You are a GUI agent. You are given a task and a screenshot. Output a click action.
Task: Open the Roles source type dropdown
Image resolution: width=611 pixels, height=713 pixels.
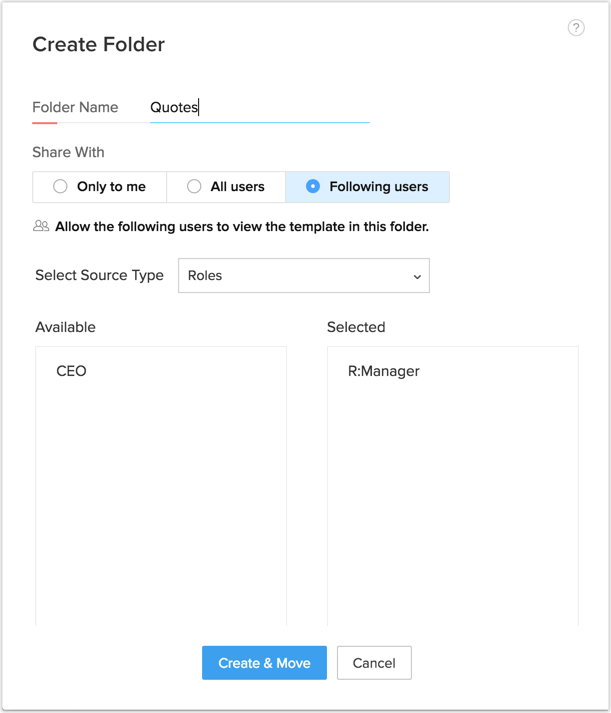(x=303, y=276)
